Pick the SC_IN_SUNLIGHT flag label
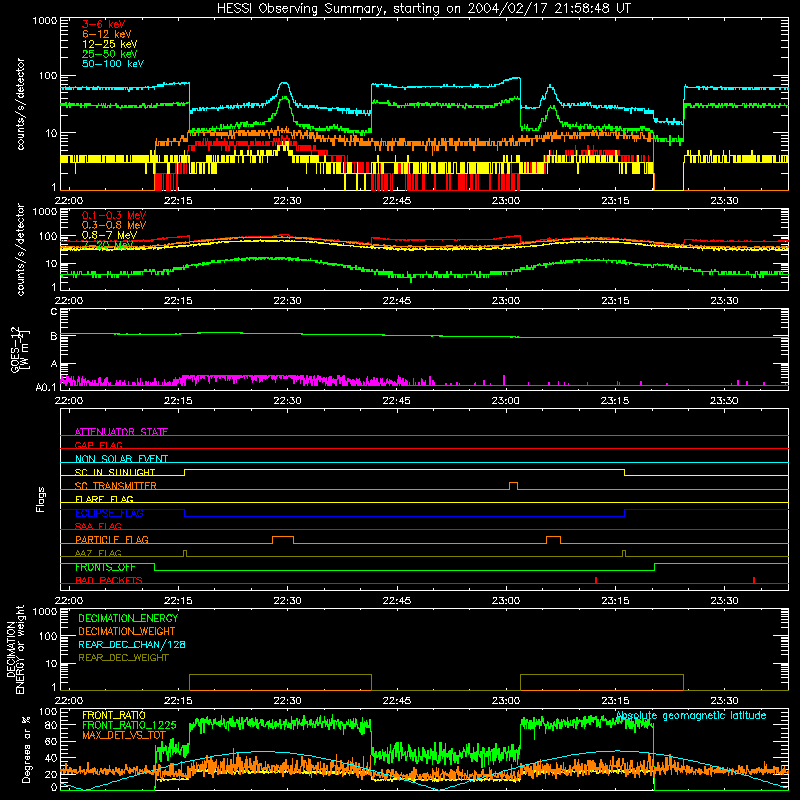This screenshot has width=800, height=800. 115,472
